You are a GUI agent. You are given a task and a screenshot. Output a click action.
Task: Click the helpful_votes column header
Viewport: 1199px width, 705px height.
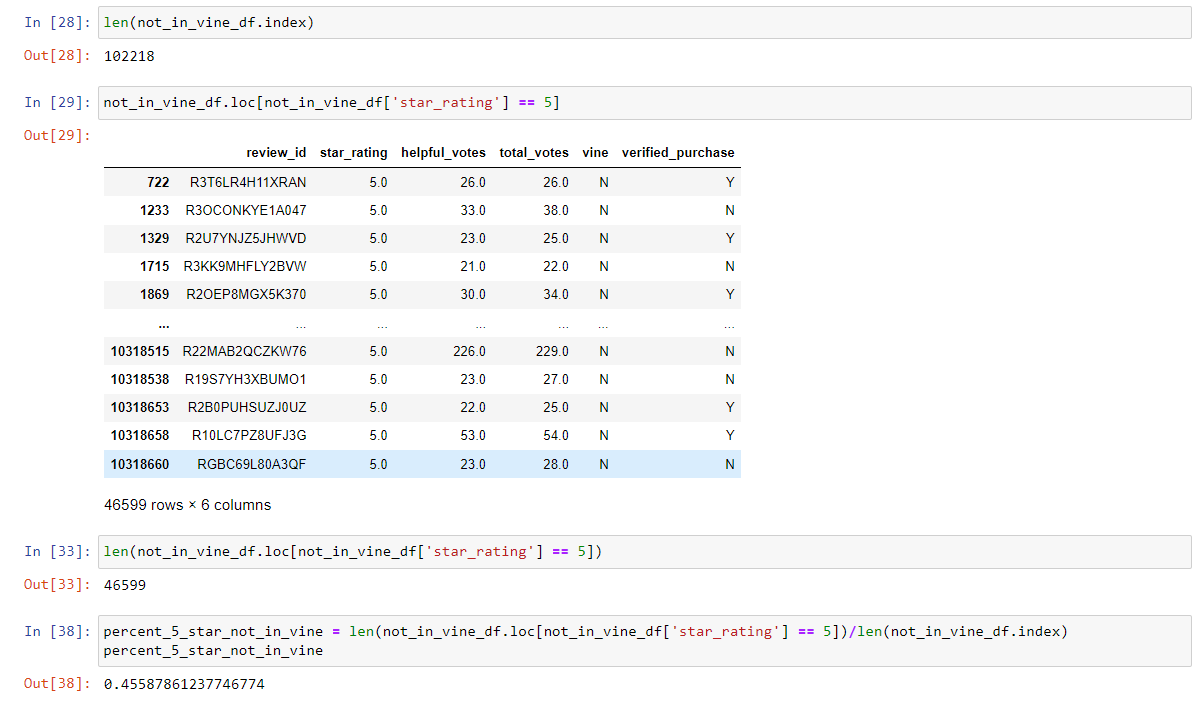(x=444, y=153)
